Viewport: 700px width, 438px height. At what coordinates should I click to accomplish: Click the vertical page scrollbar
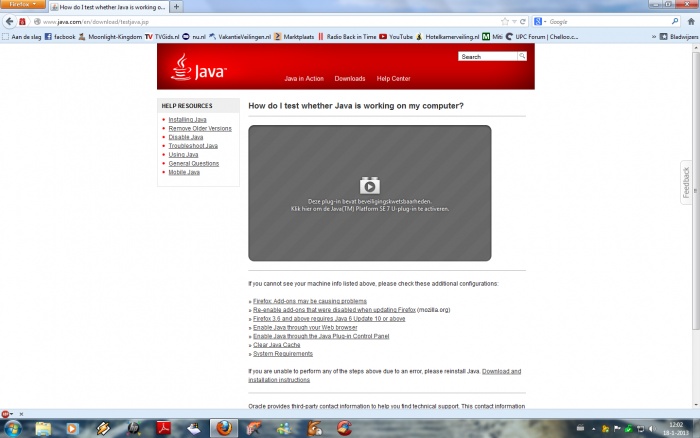(696, 192)
